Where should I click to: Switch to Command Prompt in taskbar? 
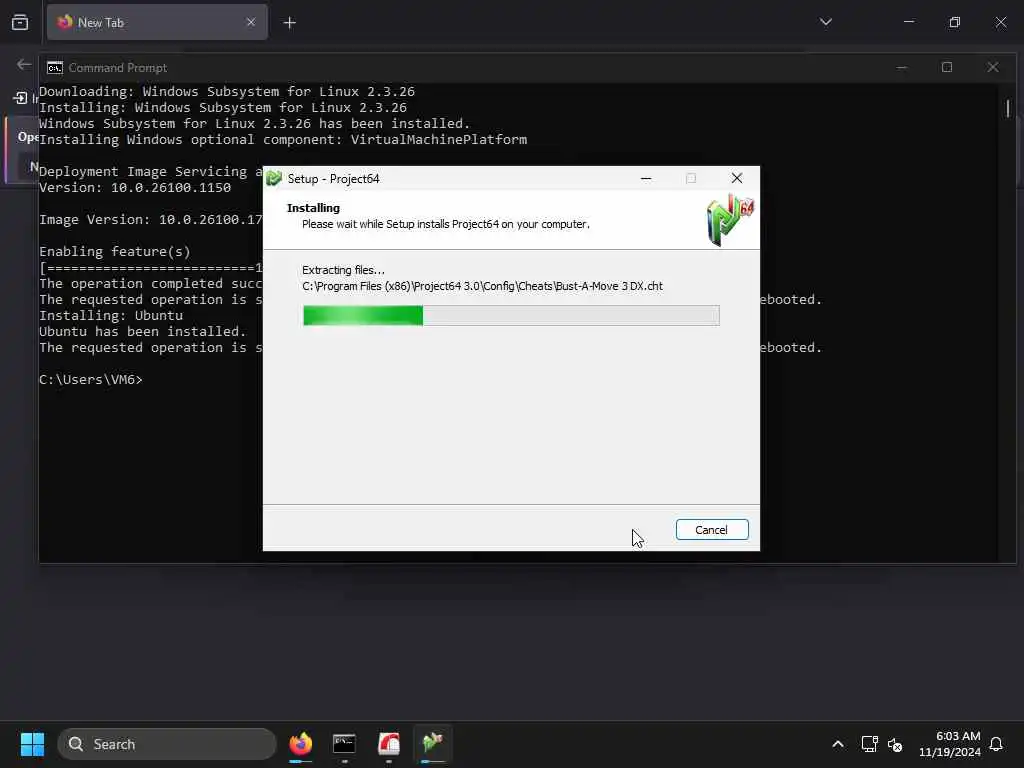(x=344, y=744)
